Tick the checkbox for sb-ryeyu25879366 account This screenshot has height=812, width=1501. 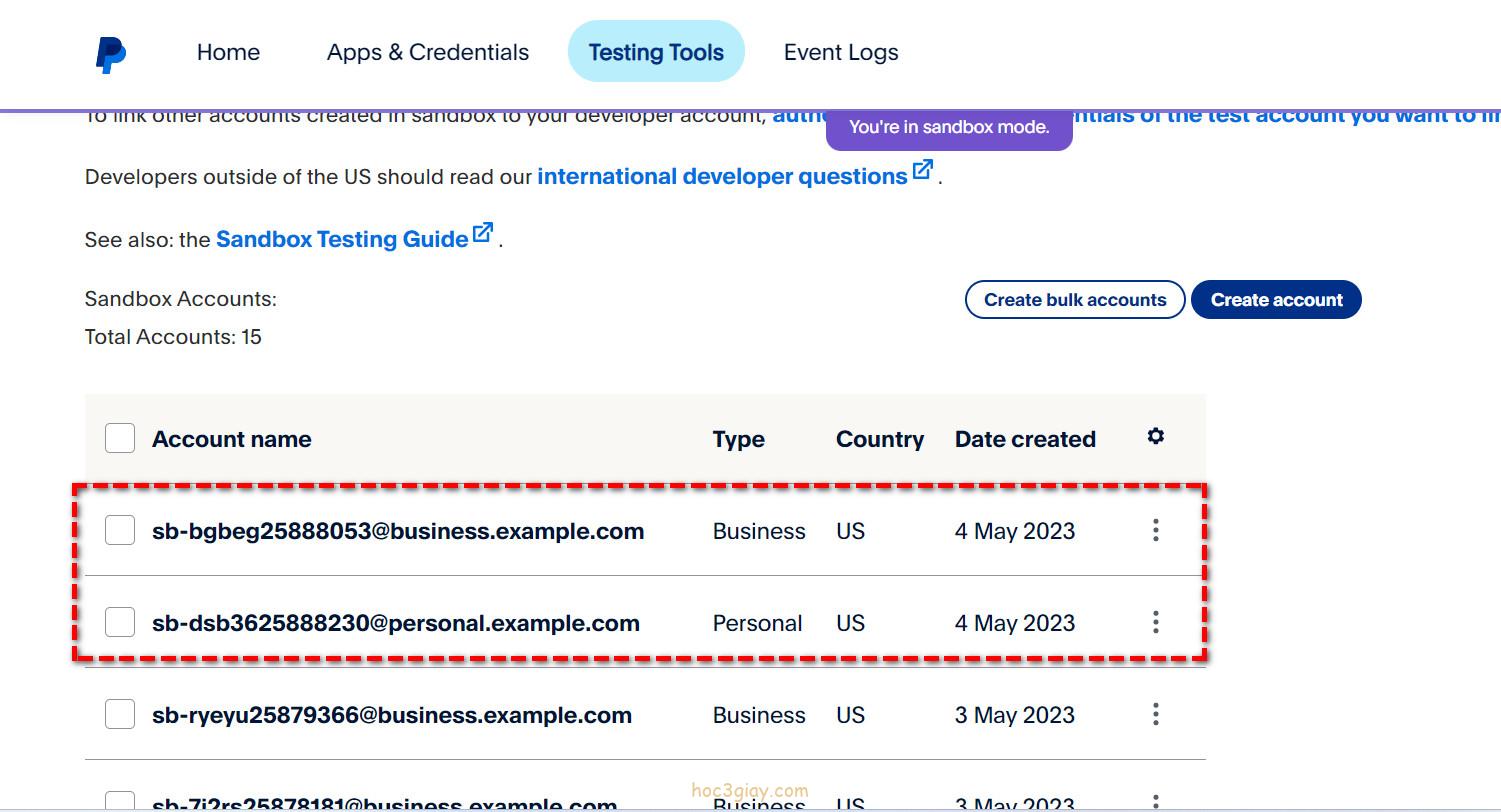coord(120,714)
